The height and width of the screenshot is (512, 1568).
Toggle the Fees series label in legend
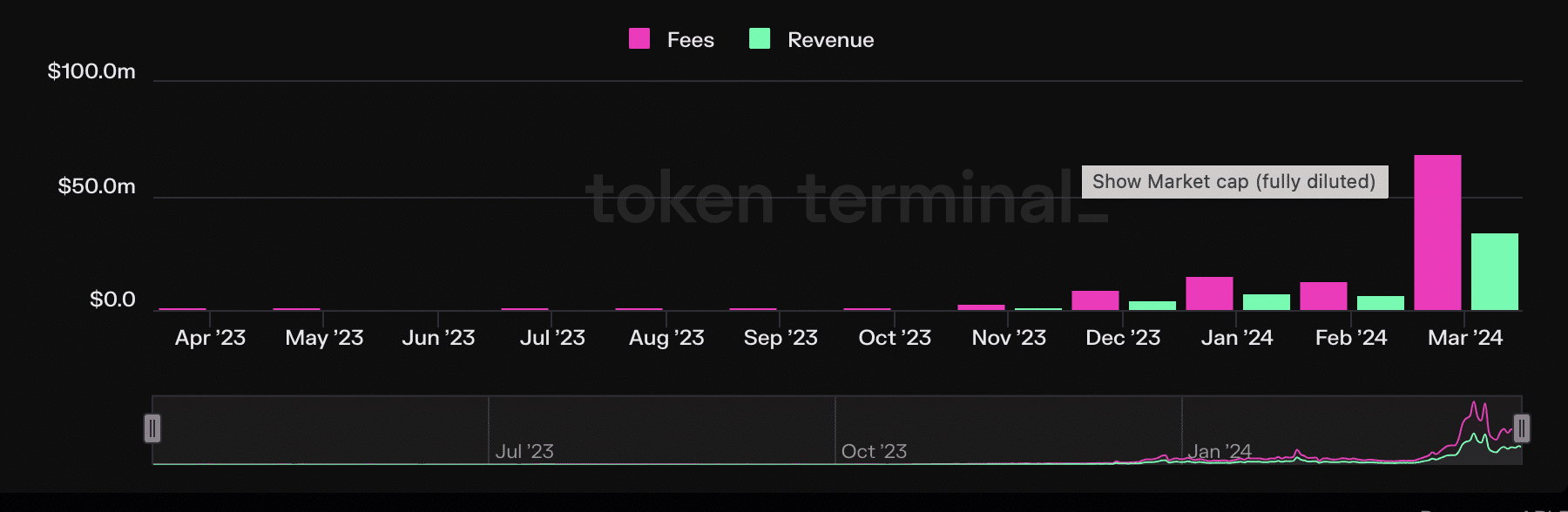click(690, 40)
